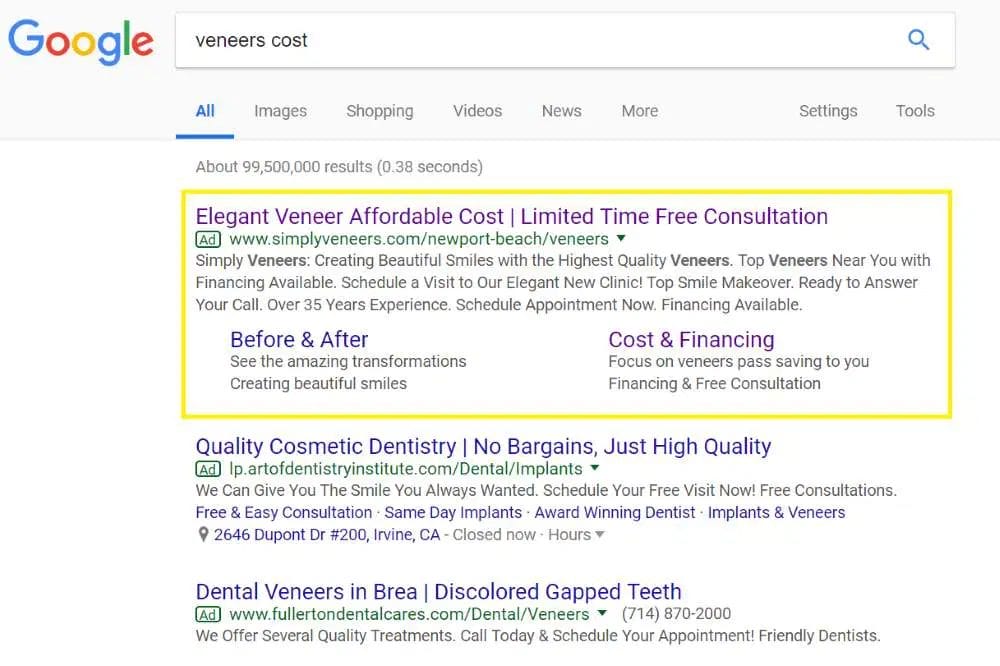Open the Settings menu

point(828,111)
